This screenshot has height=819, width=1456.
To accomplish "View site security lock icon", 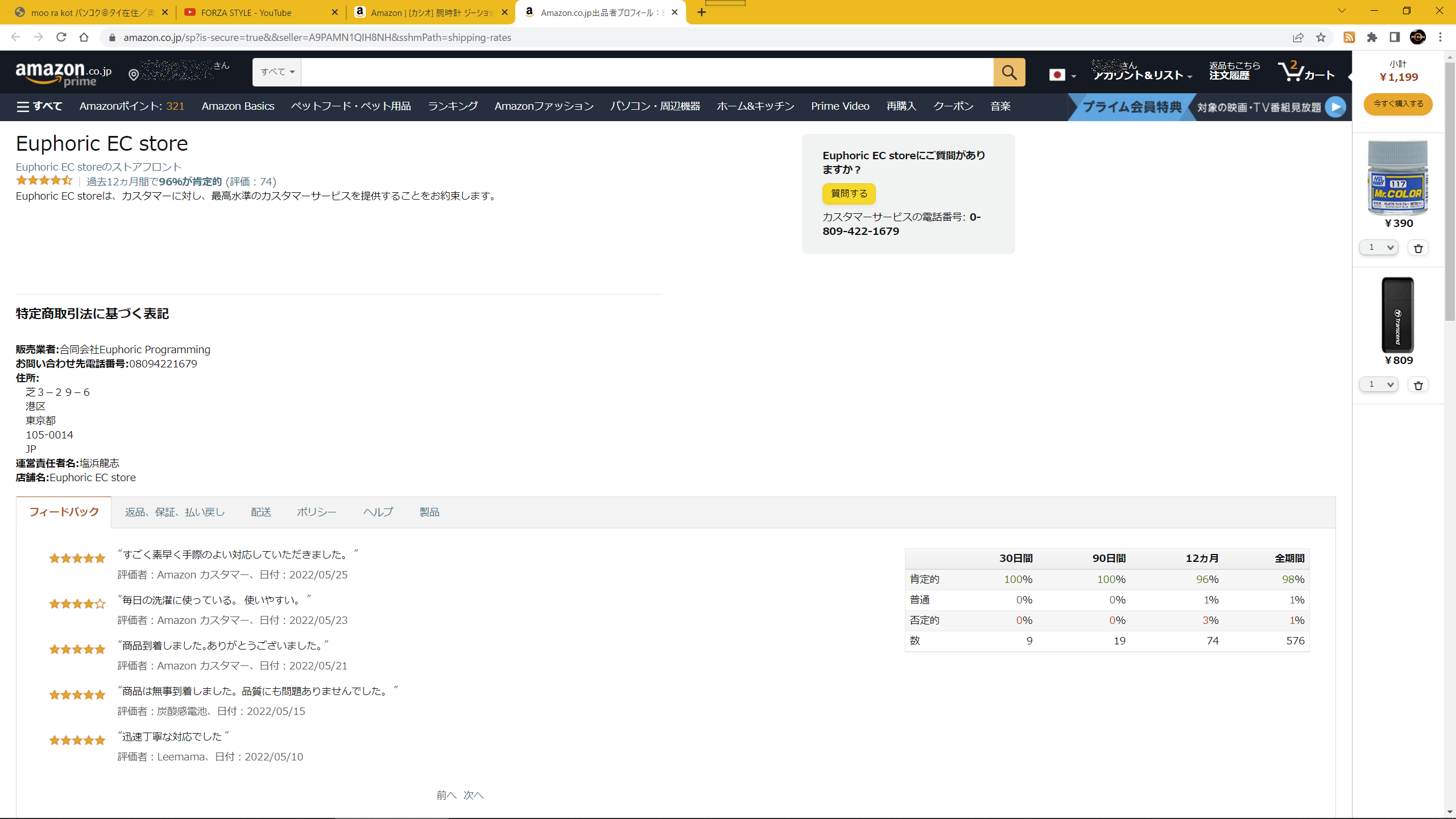I will [x=112, y=38].
